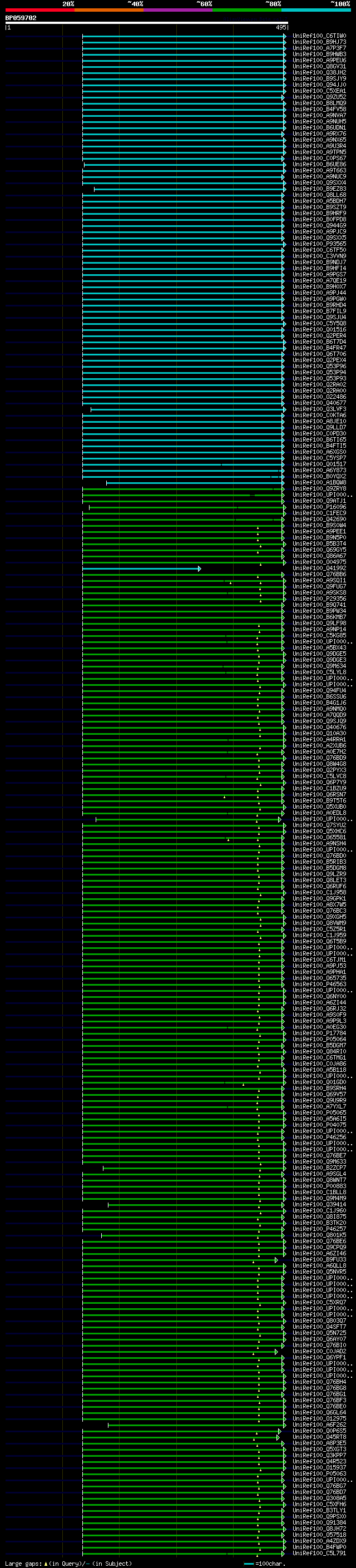Click the short cyan alignment bar of Q41992
The height and width of the screenshot is (1568, 356).
(142, 568)
